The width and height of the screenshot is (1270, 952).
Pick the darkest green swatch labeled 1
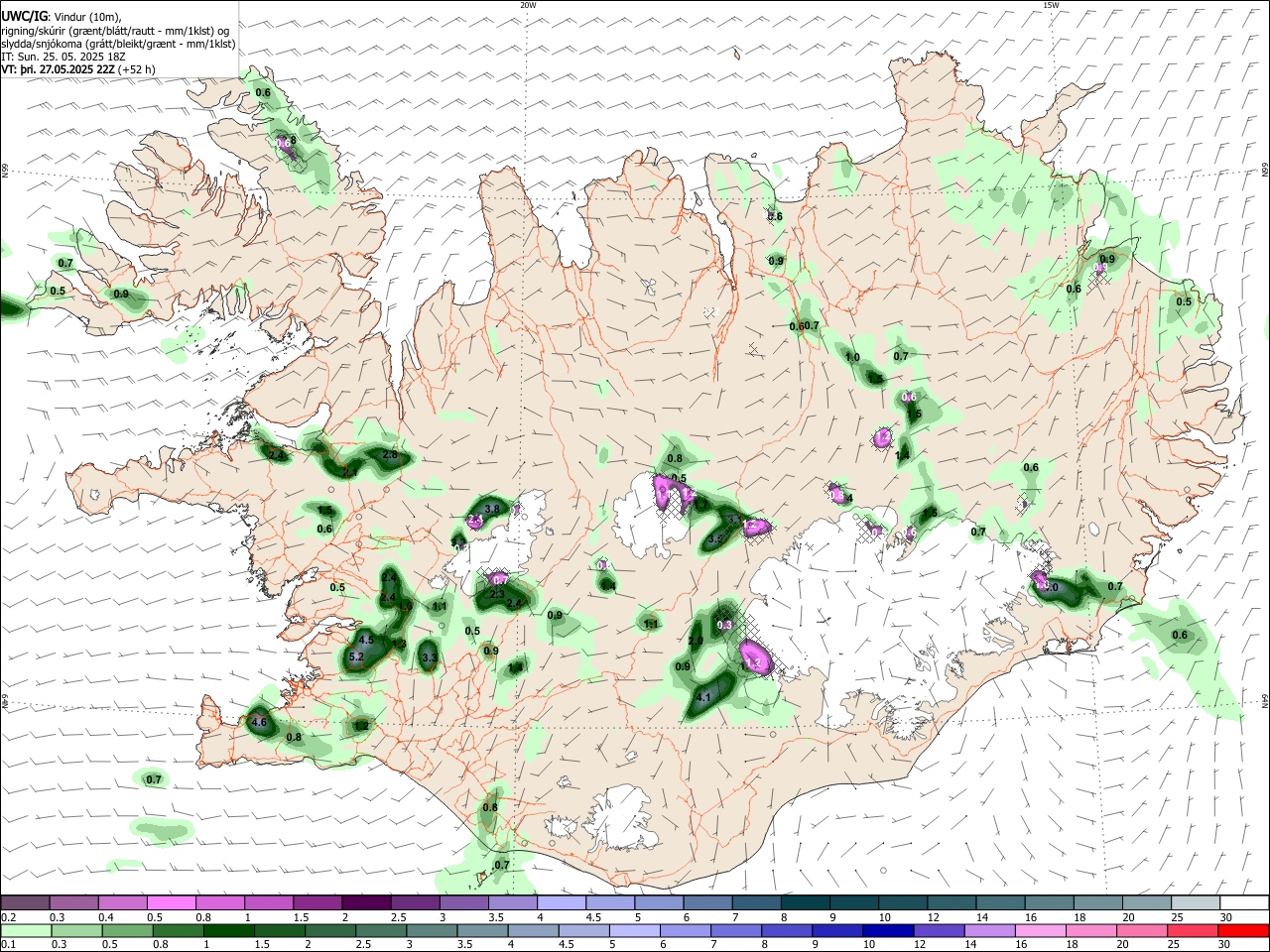point(228,930)
